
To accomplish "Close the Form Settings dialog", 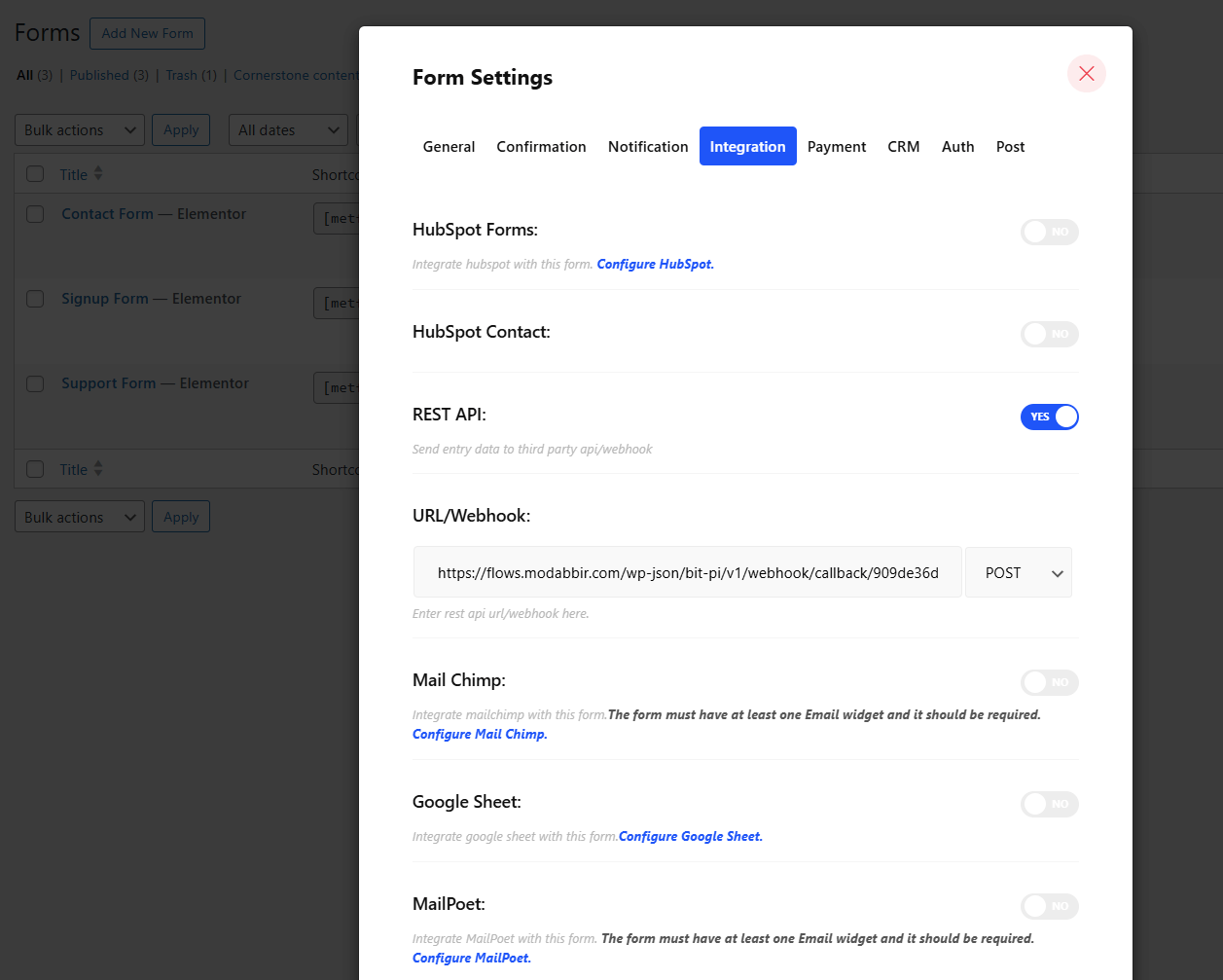I will coord(1087,74).
